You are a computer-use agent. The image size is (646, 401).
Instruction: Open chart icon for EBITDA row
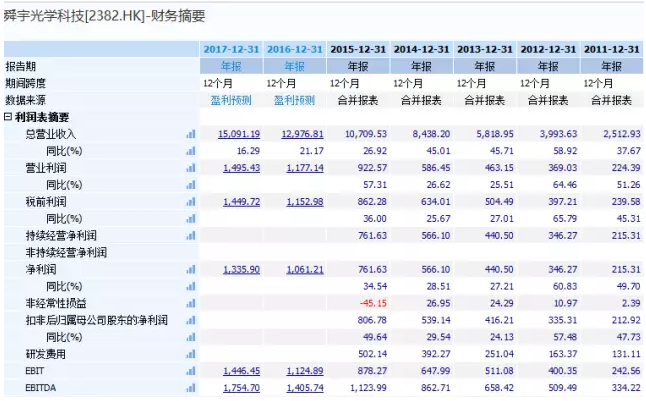click(x=191, y=388)
